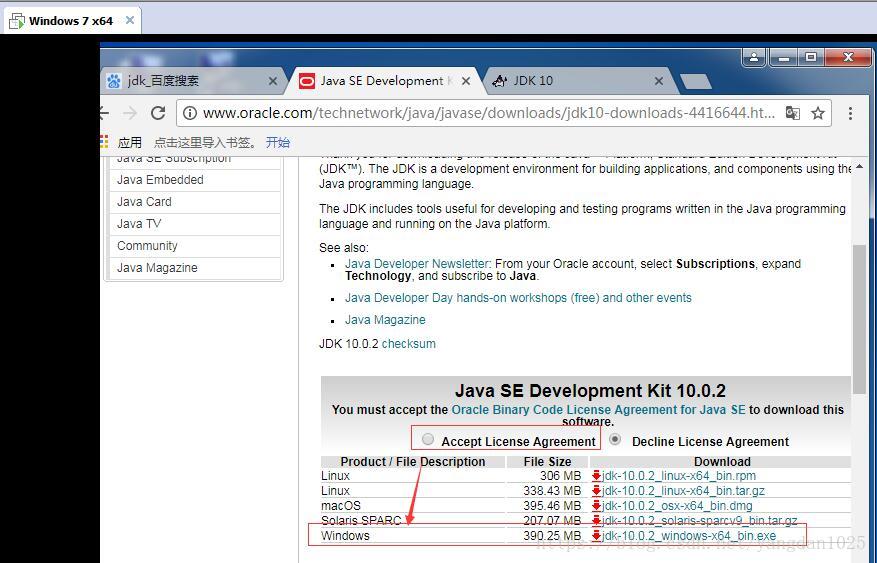
Task: Switch to the Java SE Development Kit tab
Action: [x=385, y=81]
